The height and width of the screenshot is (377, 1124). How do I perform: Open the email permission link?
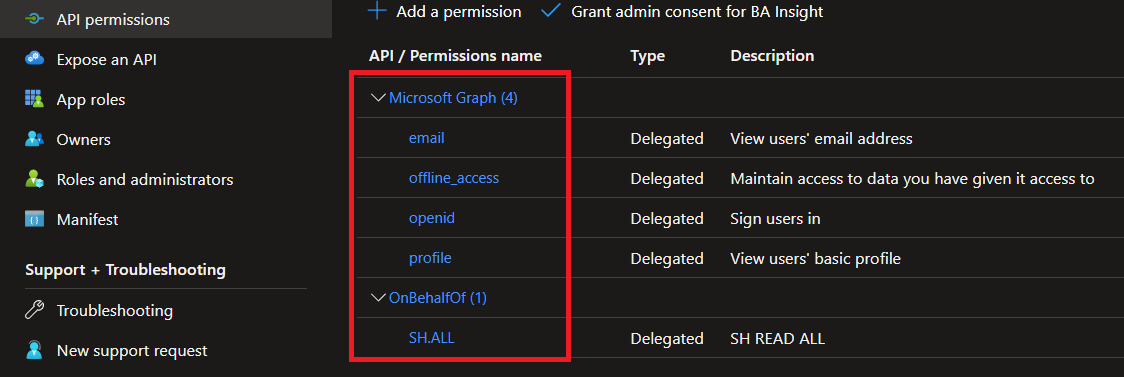coord(427,138)
